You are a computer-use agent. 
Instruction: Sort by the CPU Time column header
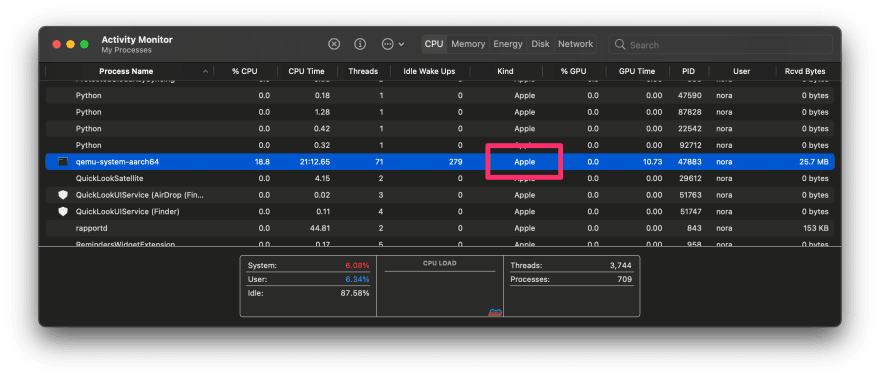[306, 71]
